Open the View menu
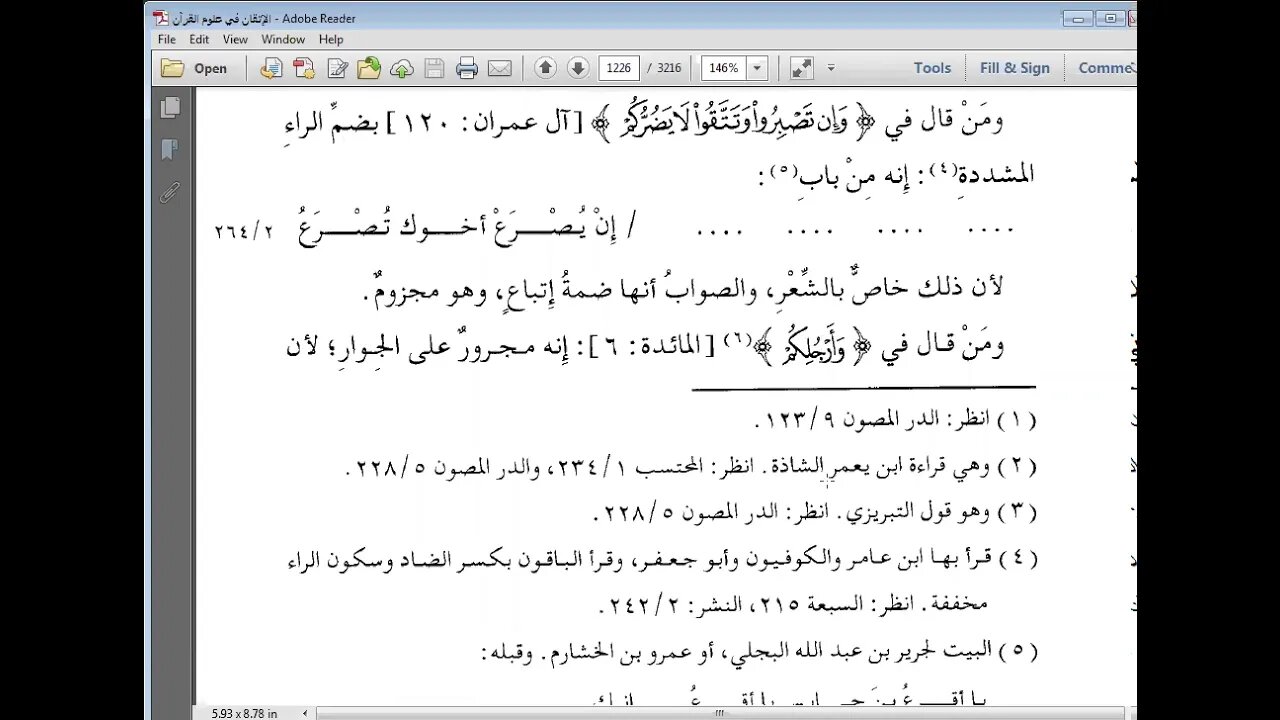The height and width of the screenshot is (720, 1280). point(235,39)
